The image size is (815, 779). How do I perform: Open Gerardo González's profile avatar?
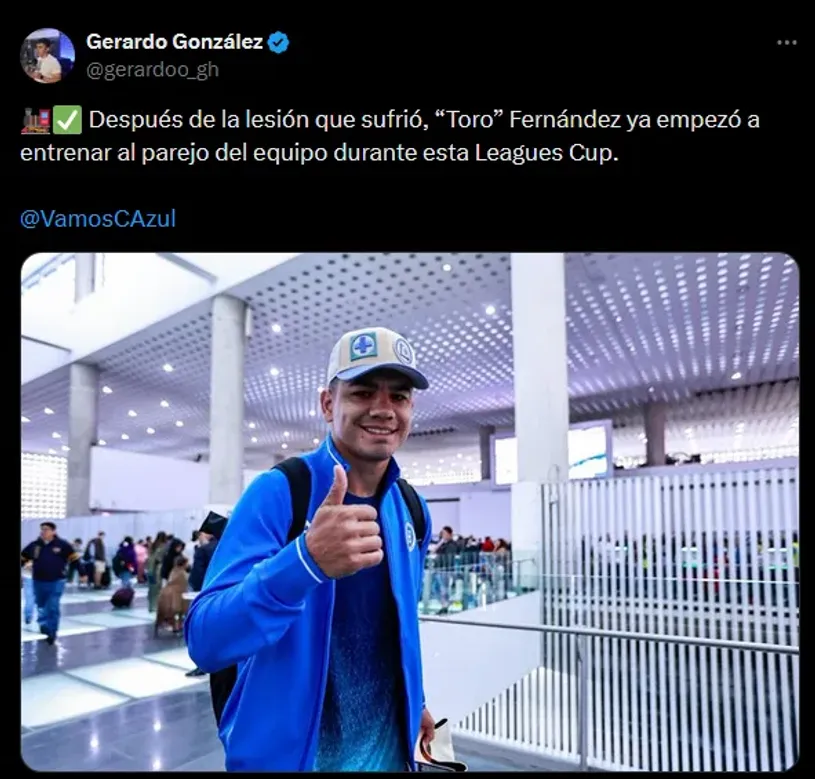click(x=47, y=56)
